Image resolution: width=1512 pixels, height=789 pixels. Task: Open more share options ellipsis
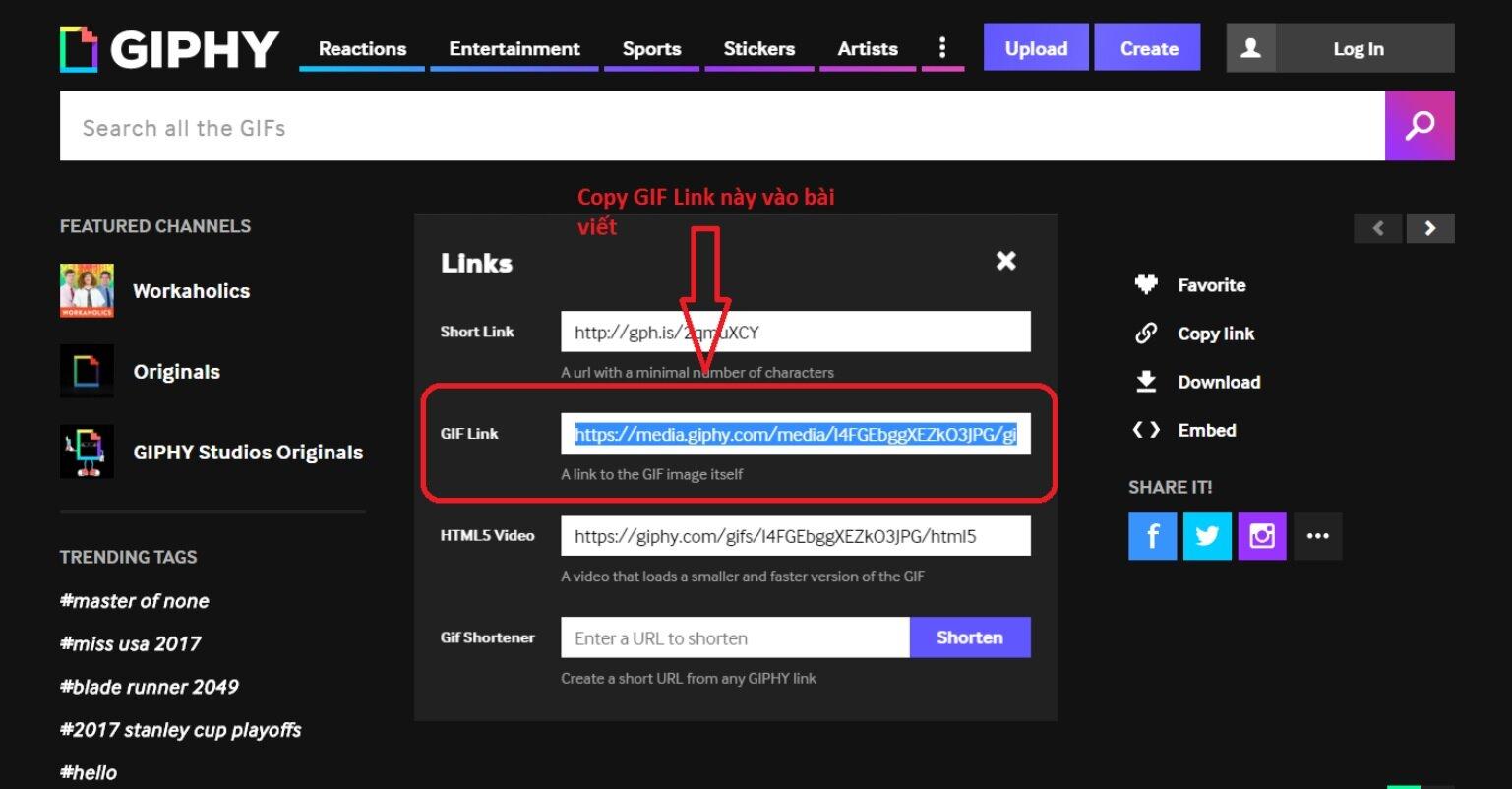pos(1317,536)
